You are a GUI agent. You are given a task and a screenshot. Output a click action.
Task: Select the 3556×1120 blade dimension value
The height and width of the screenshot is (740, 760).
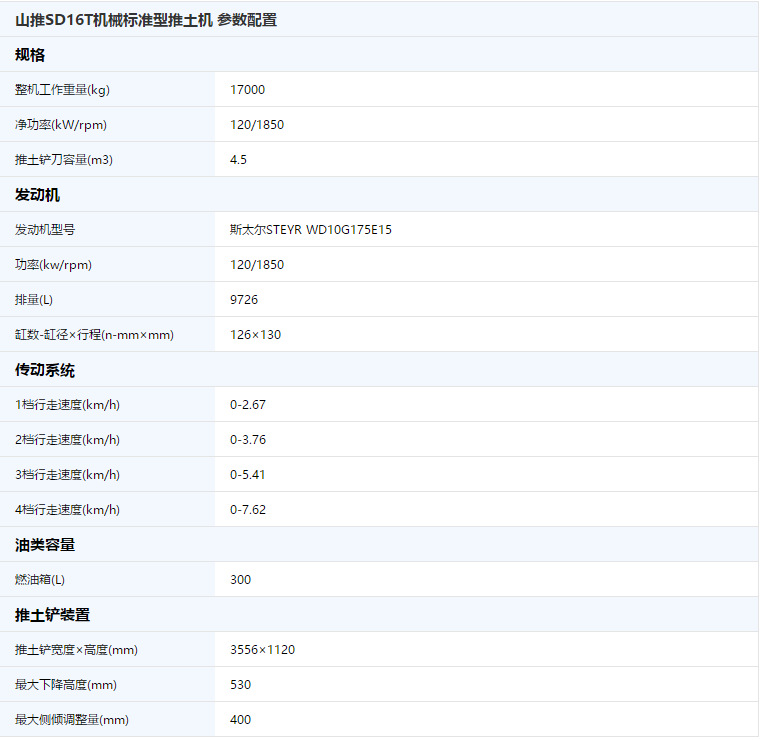262,649
